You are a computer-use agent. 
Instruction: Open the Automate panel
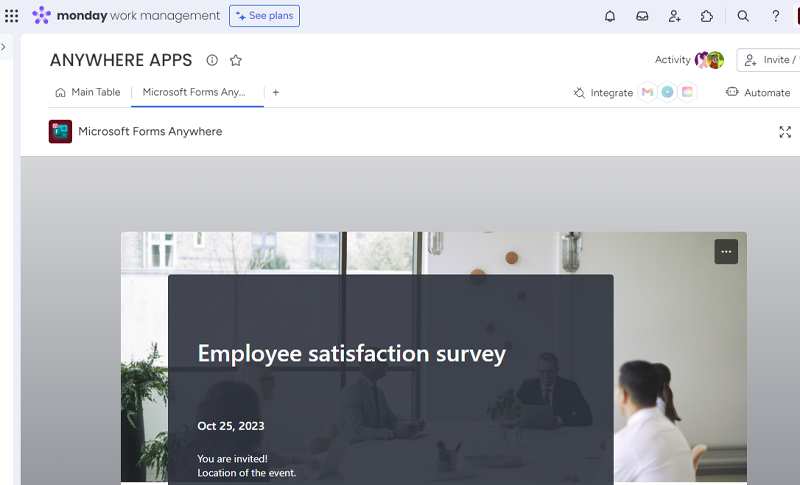[x=758, y=92]
